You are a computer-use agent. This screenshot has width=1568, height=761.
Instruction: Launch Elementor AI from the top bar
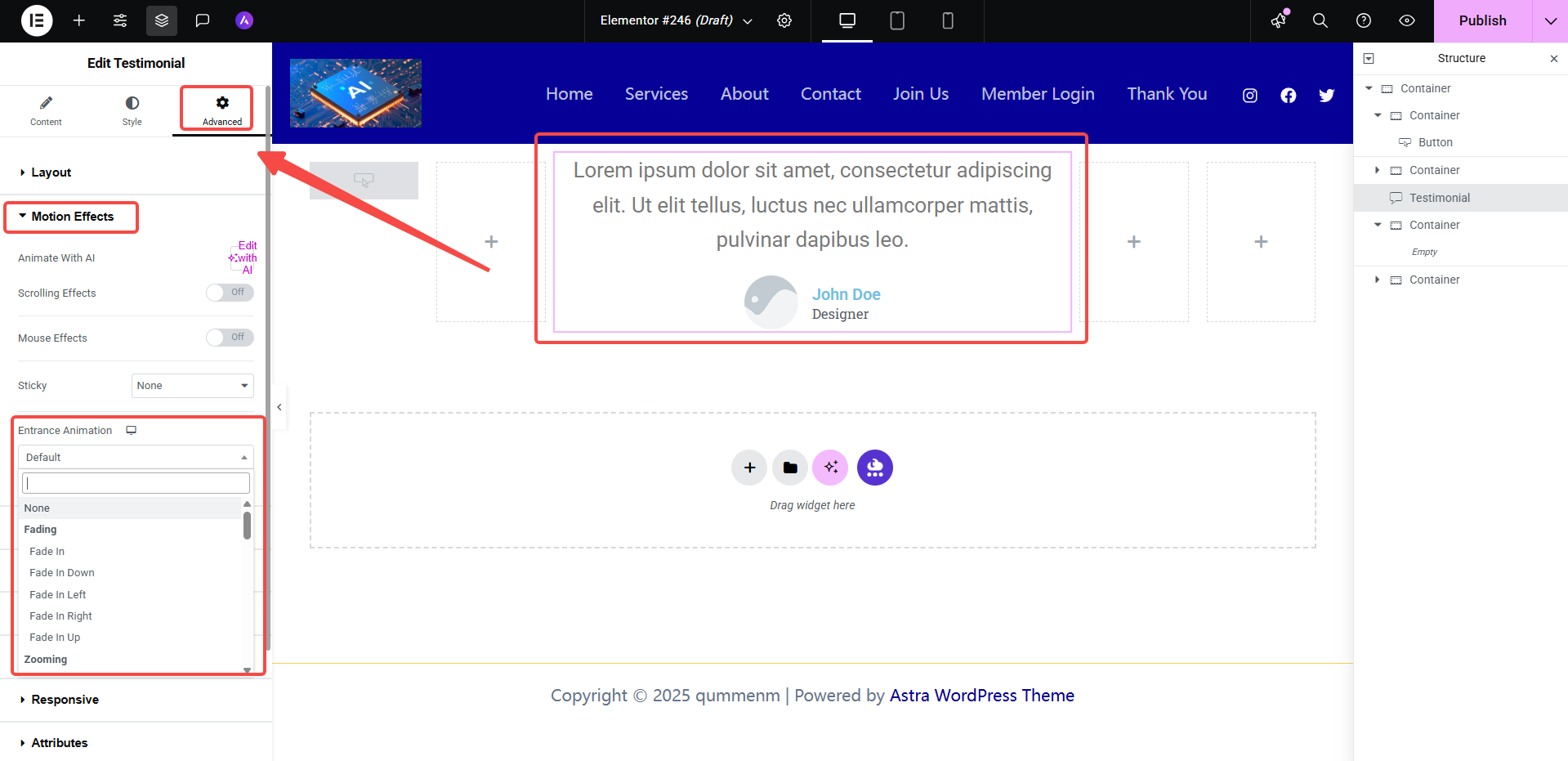(243, 20)
